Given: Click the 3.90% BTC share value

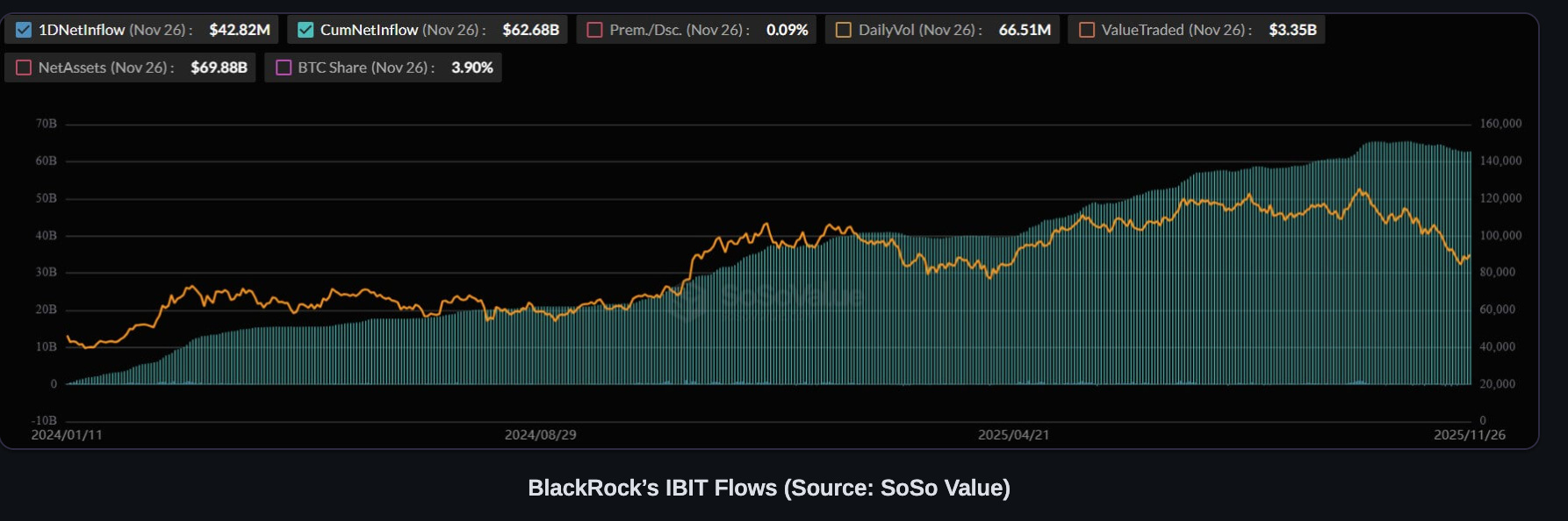Looking at the screenshot, I should click(x=472, y=68).
